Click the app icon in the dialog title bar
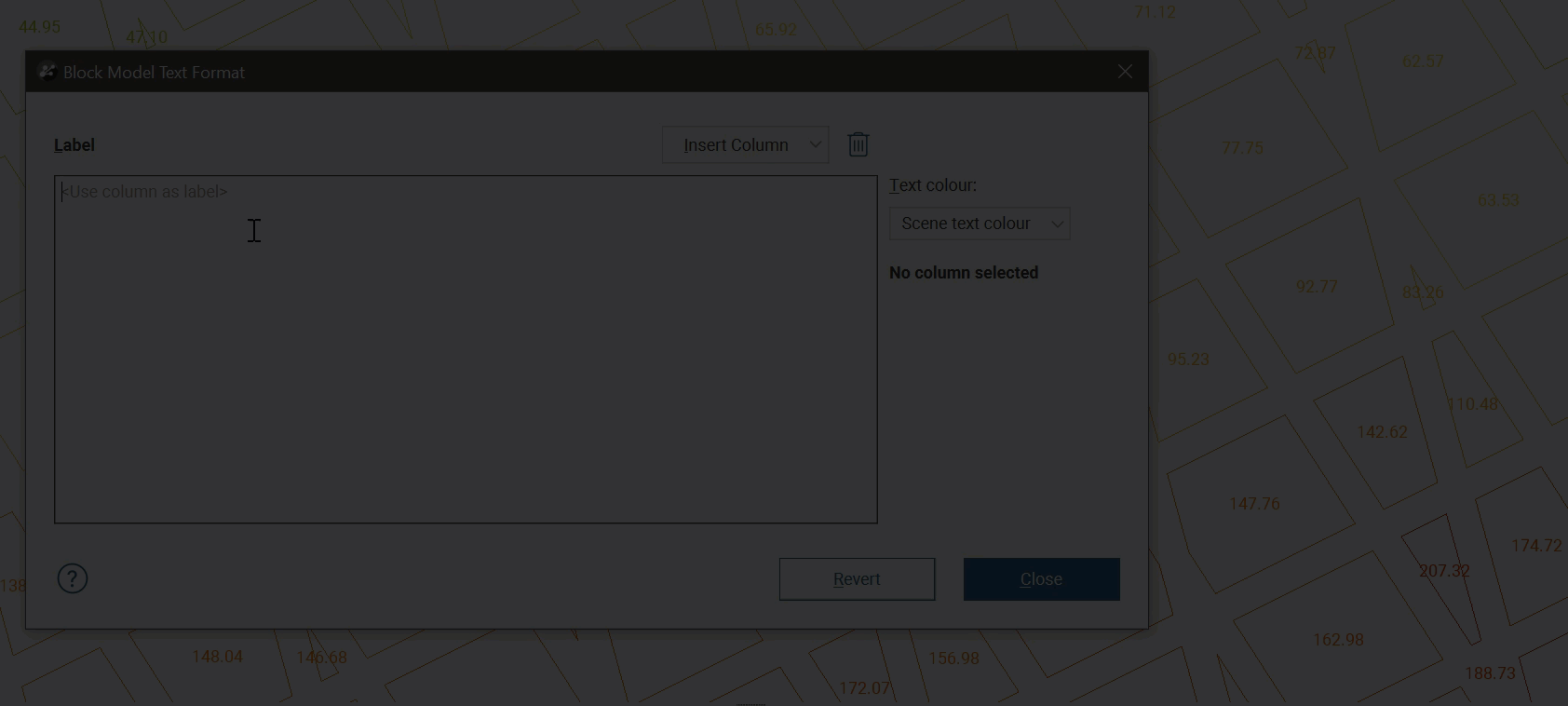The height and width of the screenshot is (706, 1568). [x=47, y=72]
